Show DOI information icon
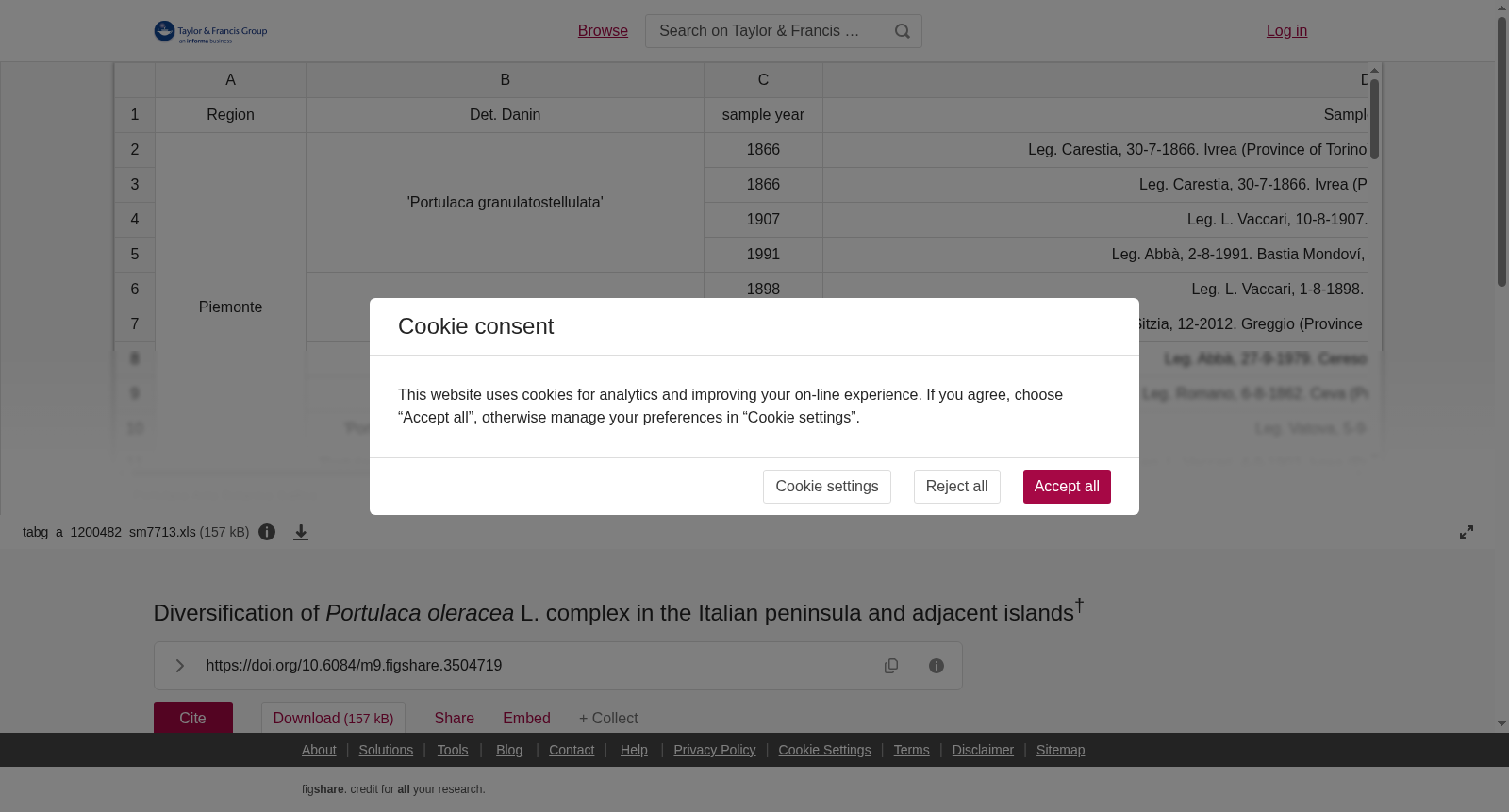The width and height of the screenshot is (1509, 812). click(x=937, y=666)
